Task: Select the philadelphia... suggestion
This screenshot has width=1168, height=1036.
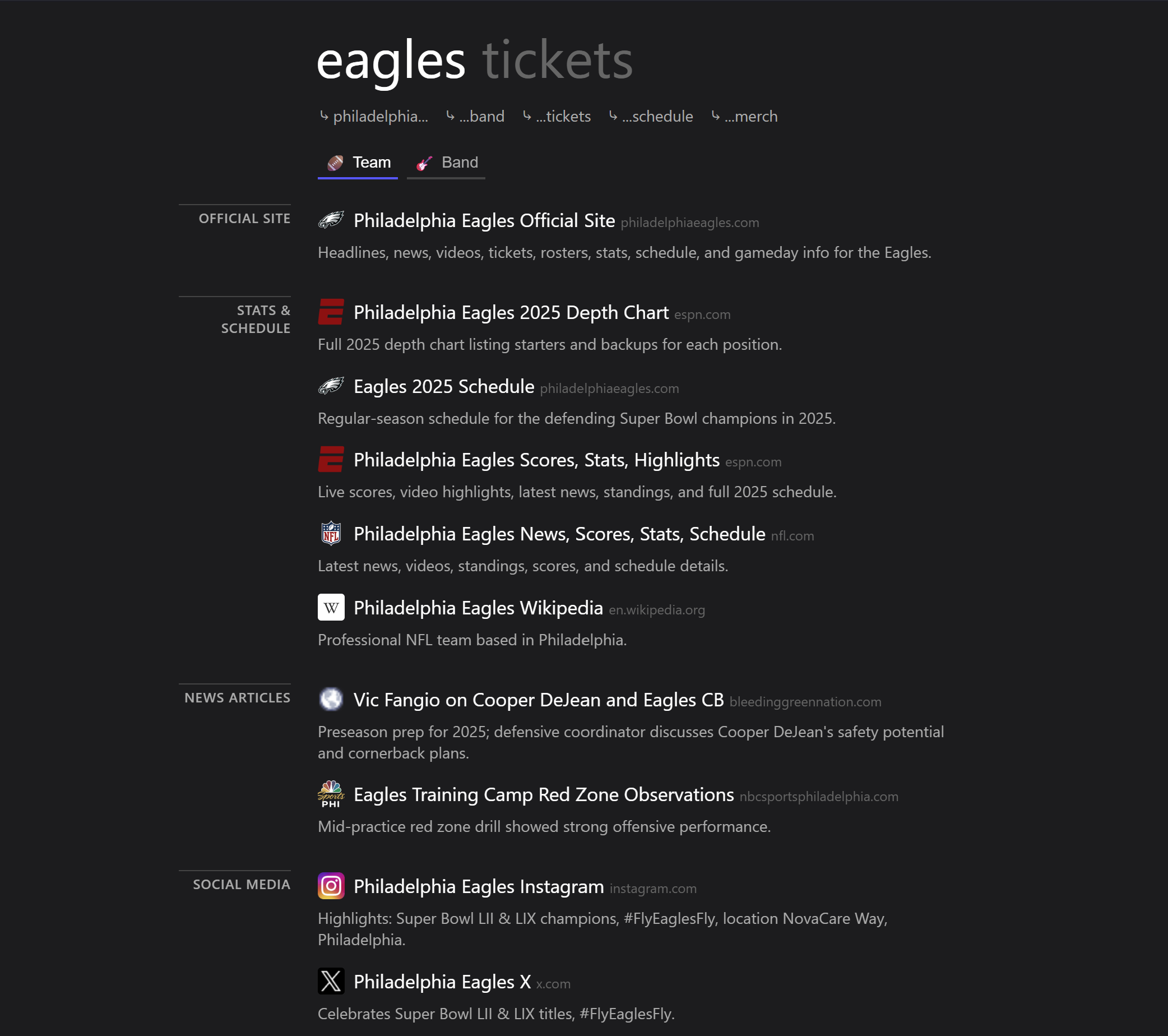Action: click(374, 117)
